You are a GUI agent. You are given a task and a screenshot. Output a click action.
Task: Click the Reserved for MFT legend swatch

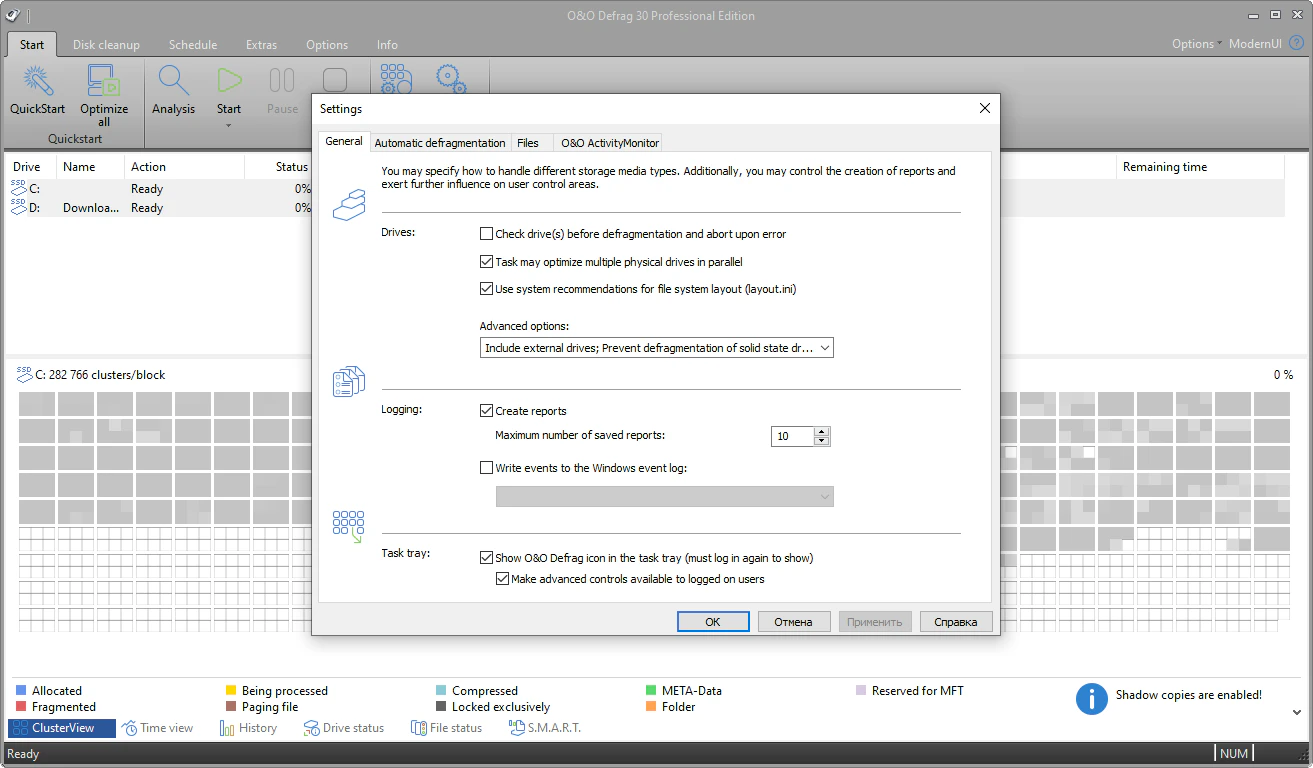[862, 690]
